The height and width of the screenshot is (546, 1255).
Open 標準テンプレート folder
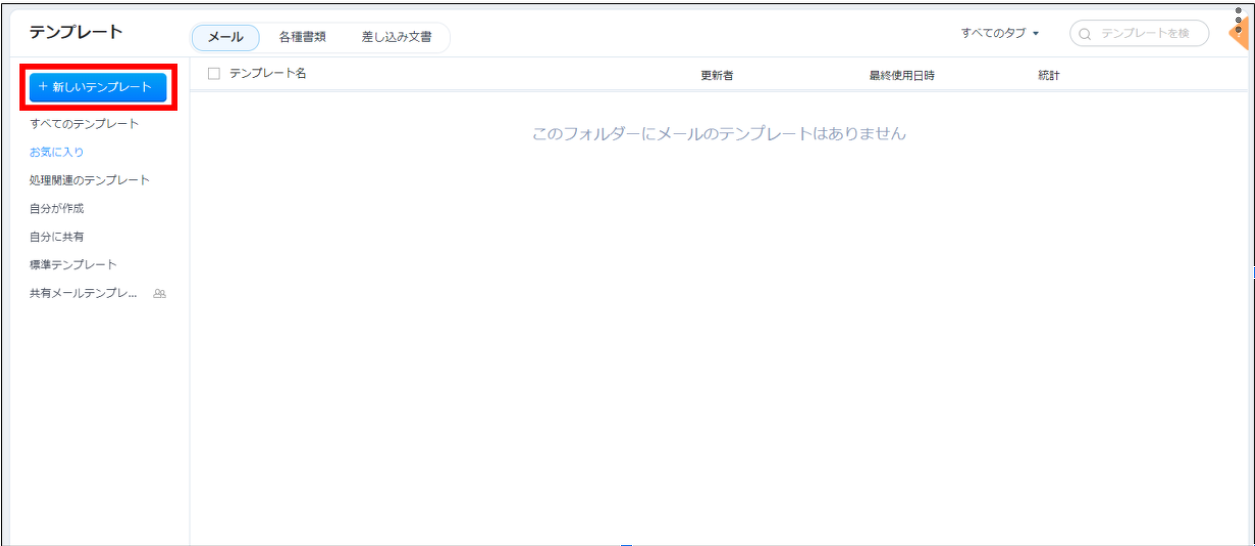73,264
